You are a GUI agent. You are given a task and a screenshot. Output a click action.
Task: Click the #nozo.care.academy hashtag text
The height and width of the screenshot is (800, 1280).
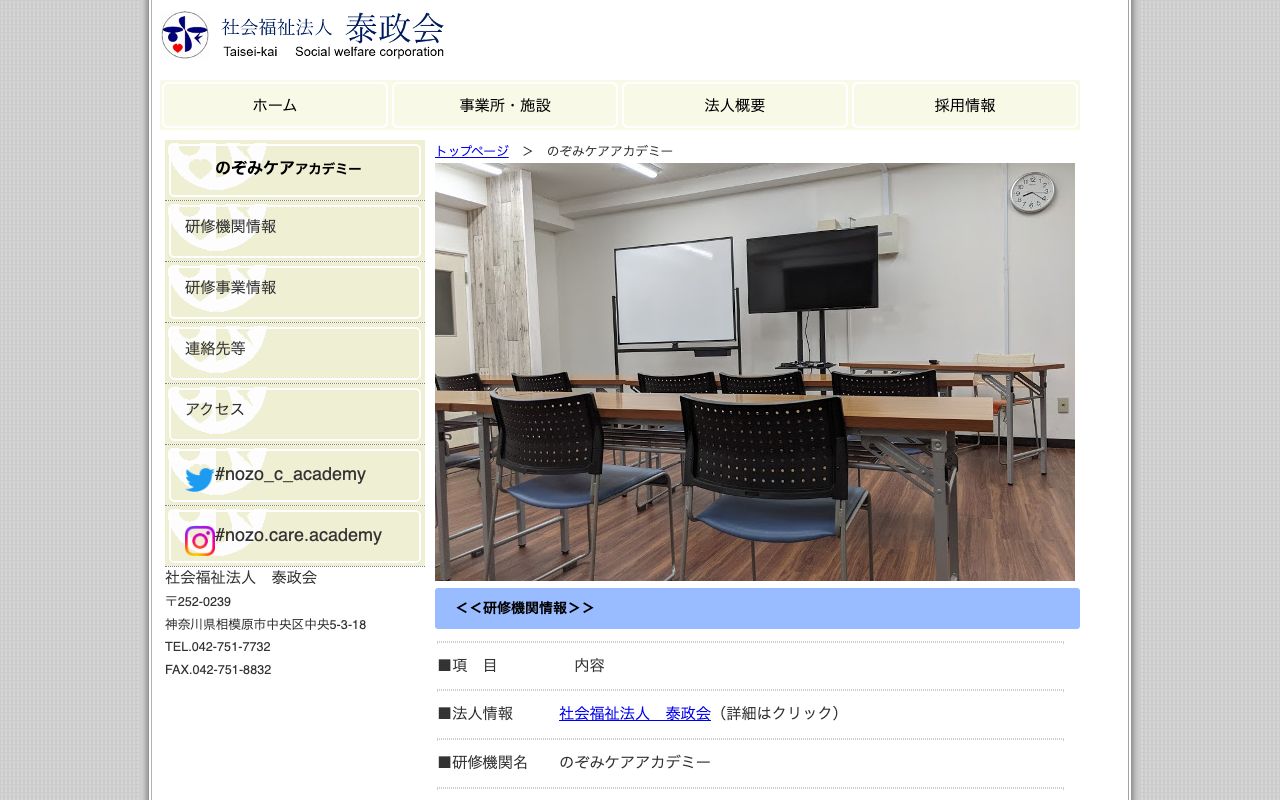pyautogui.click(x=297, y=536)
